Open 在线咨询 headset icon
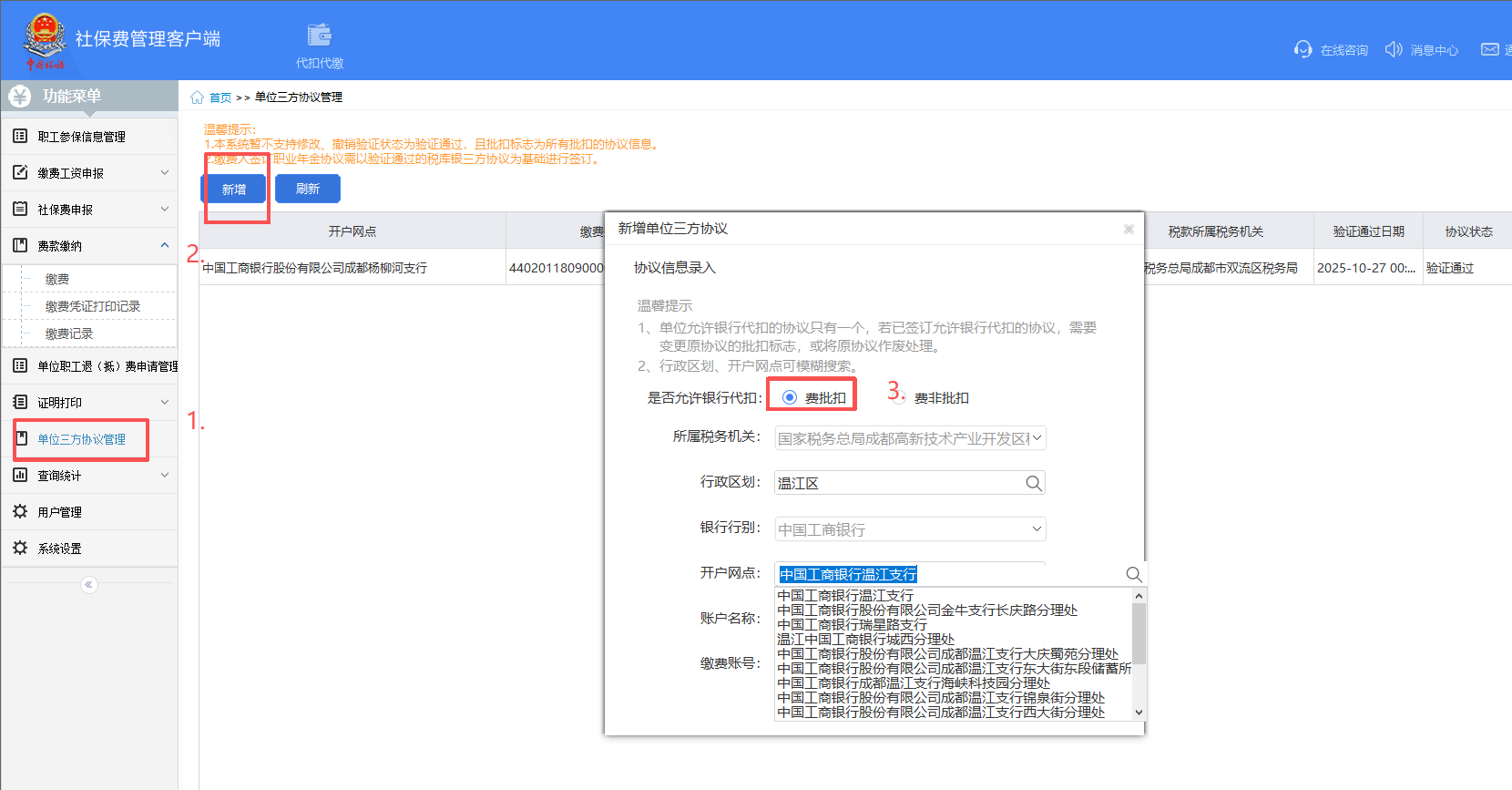This screenshot has height=790, width=1512. [x=1303, y=49]
